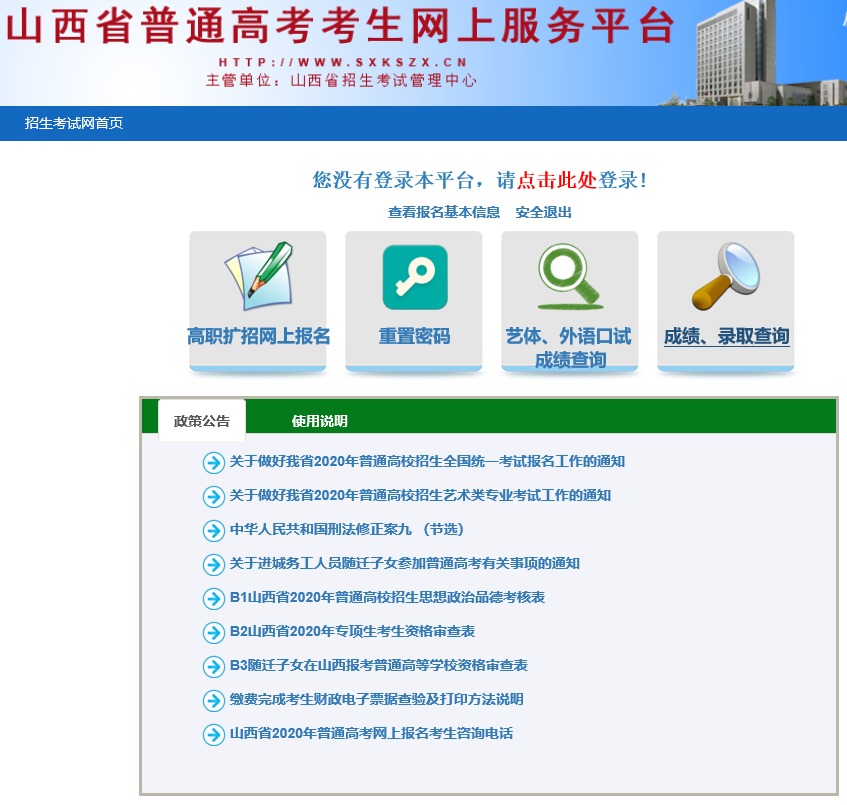Click the red 点击此处 login link
Image resolution: width=847 pixels, height=805 pixels.
pos(556,180)
